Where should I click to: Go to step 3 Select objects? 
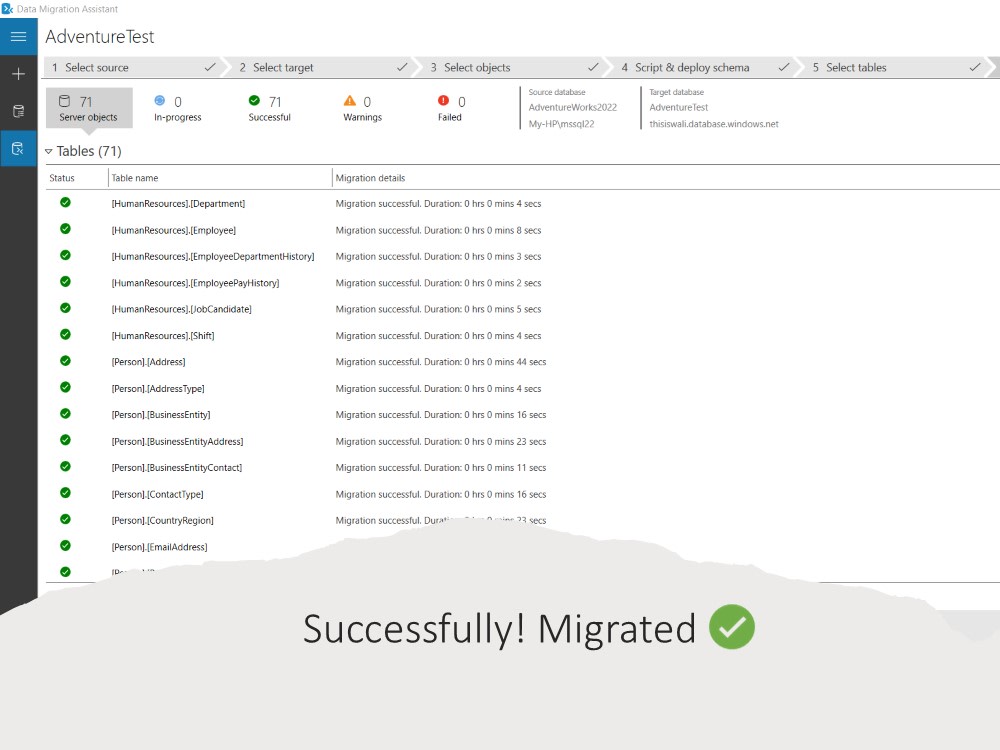[x=514, y=68]
